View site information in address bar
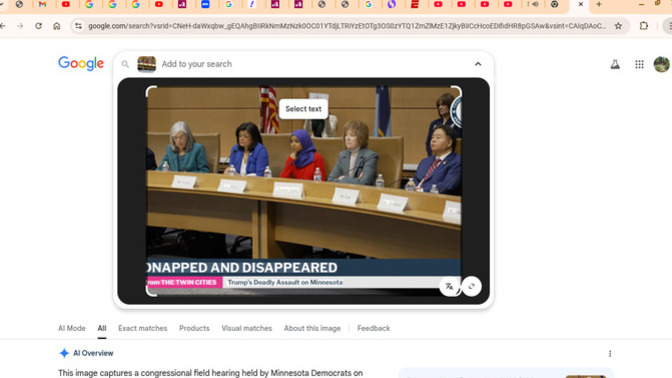 click(x=78, y=26)
